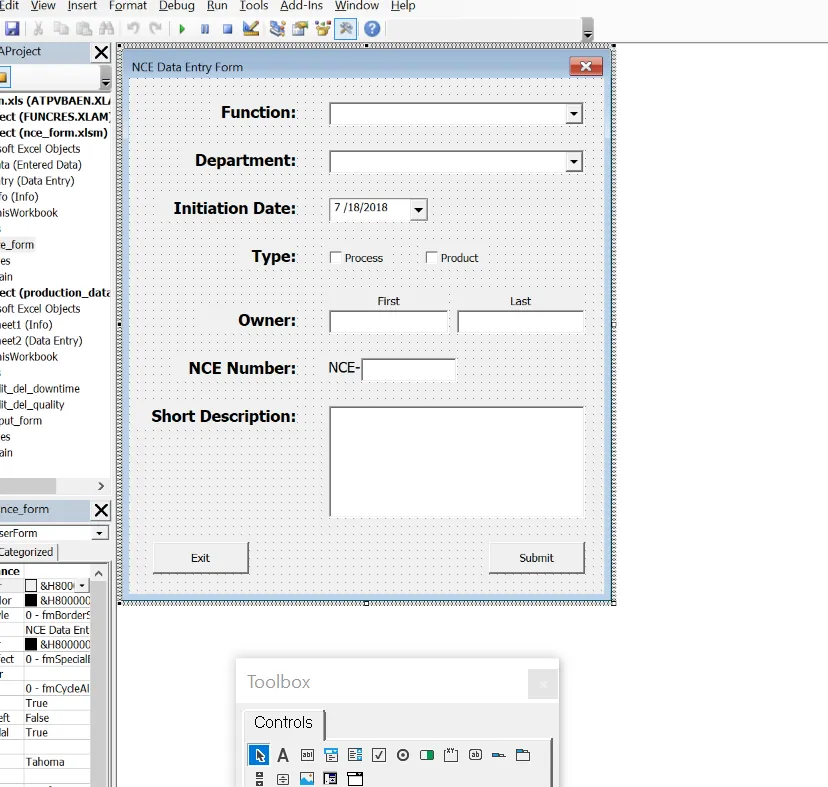Click the Undo arrow icon
828x787 pixels.
click(133, 29)
